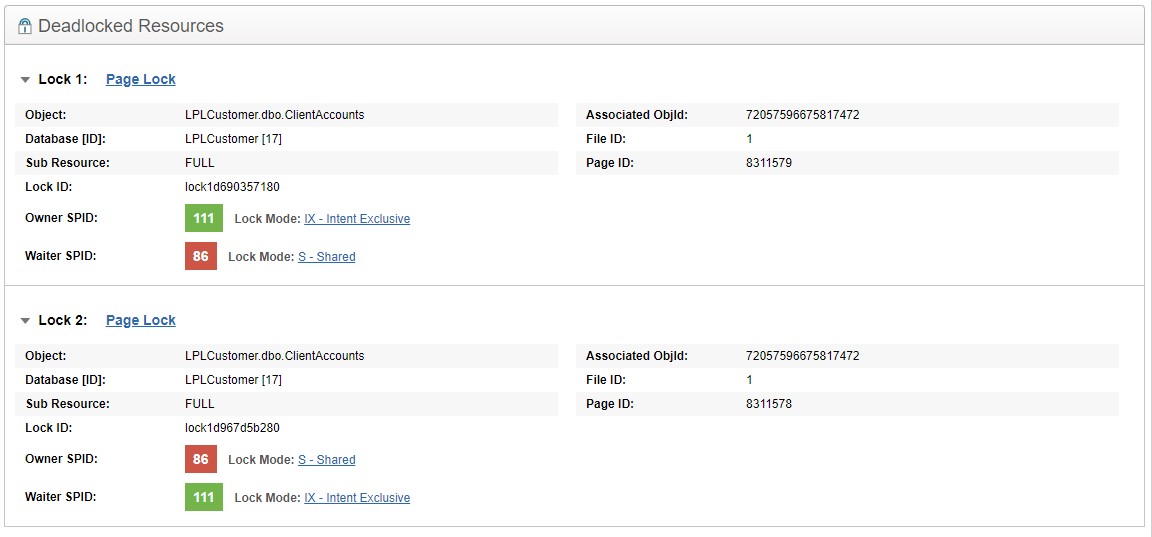
Task: Click Lock 2 Associated ObjId value
Action: pos(803,356)
